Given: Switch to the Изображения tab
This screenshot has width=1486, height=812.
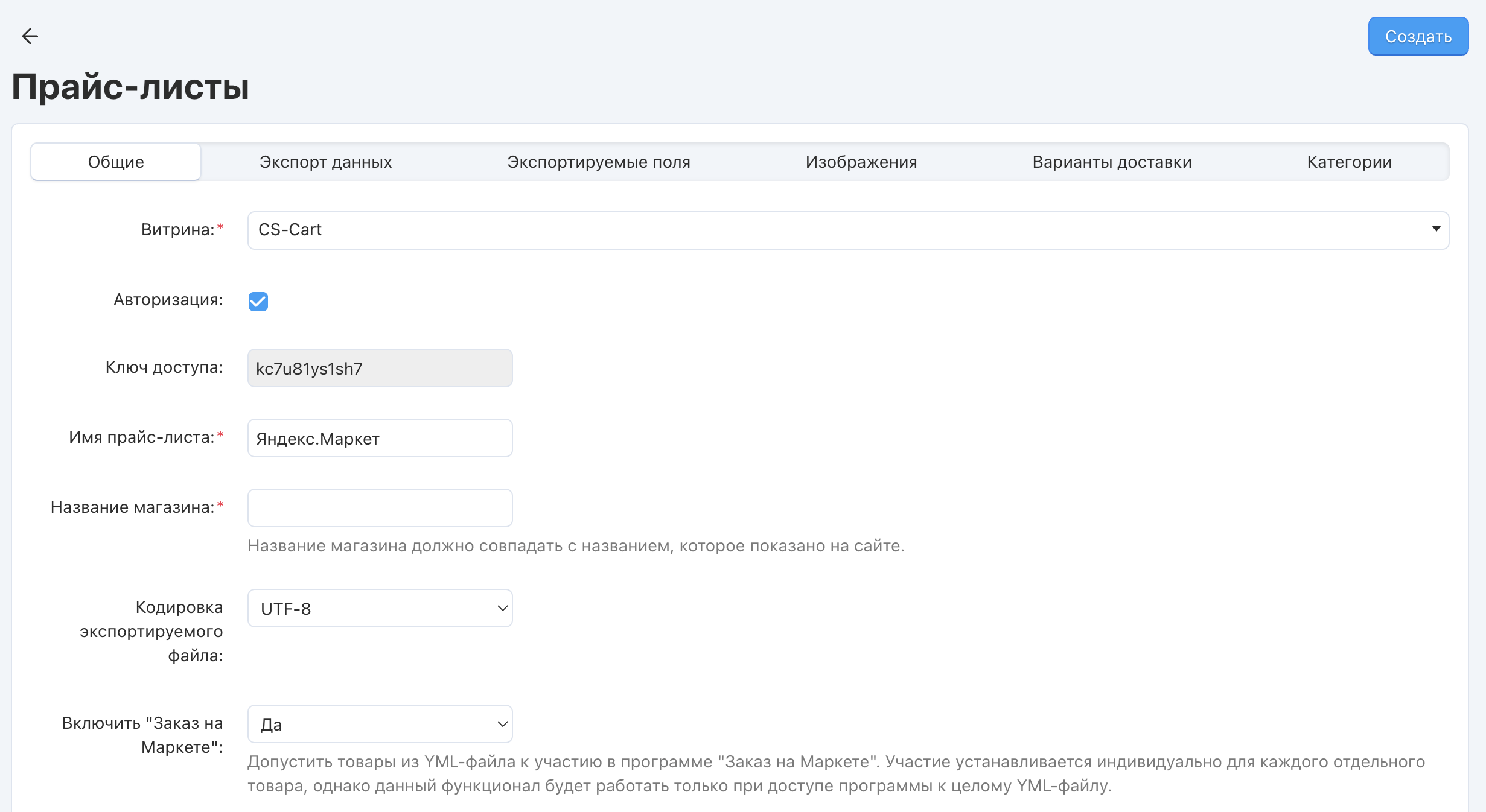Looking at the screenshot, I should pyautogui.click(x=861, y=162).
